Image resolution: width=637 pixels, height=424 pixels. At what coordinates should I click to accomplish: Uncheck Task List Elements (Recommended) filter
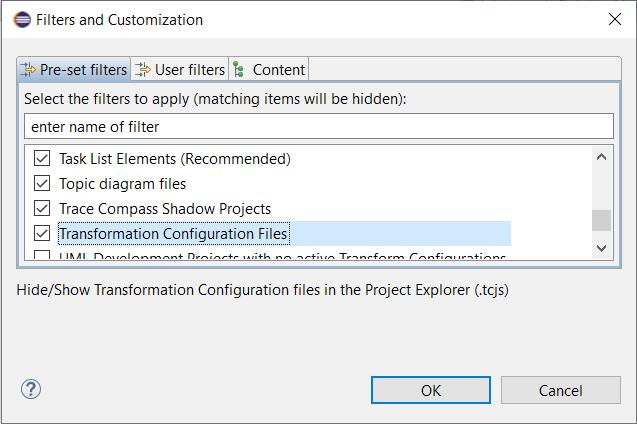[x=42, y=158]
